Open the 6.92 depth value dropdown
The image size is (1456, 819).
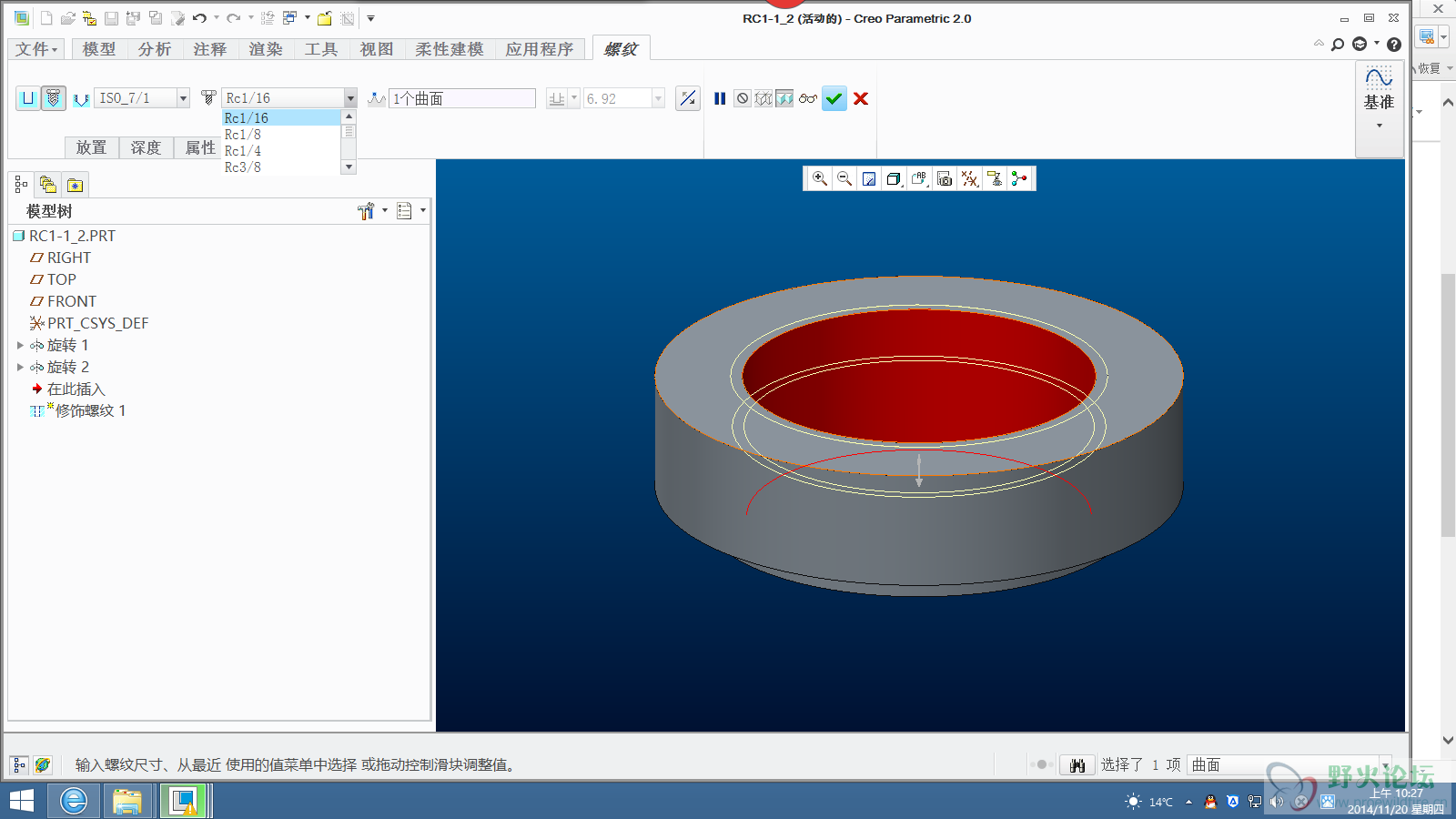coord(658,98)
